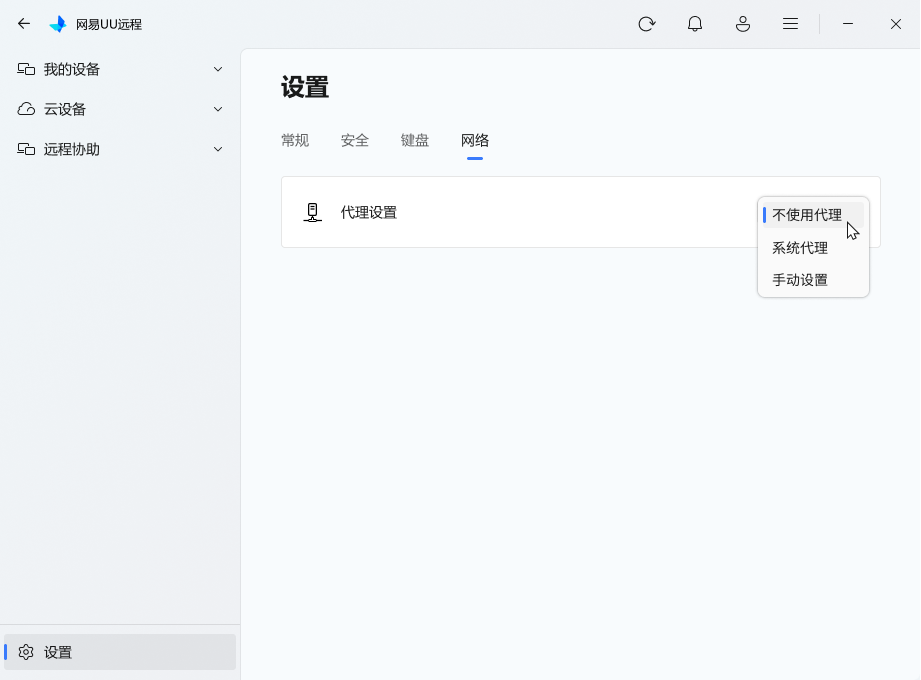Switch to the 键盘 tab
921x680 pixels.
(x=415, y=140)
